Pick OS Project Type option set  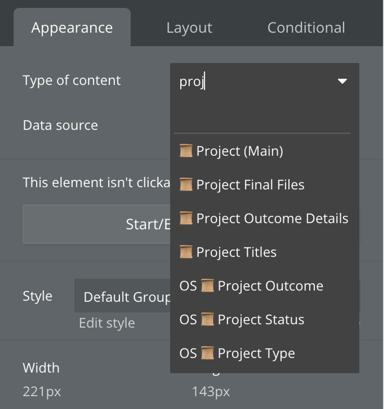click(x=265, y=353)
